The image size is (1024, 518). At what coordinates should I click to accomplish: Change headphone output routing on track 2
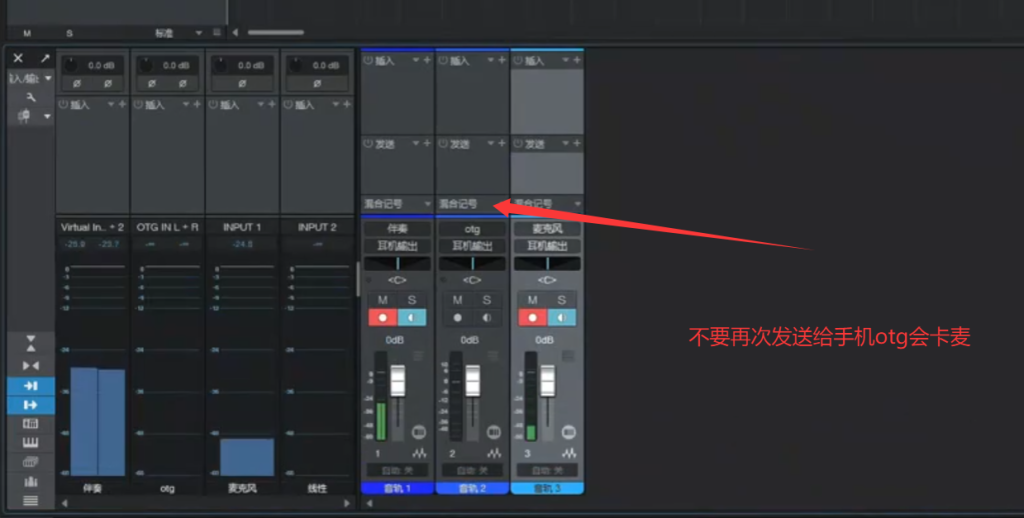click(472, 246)
